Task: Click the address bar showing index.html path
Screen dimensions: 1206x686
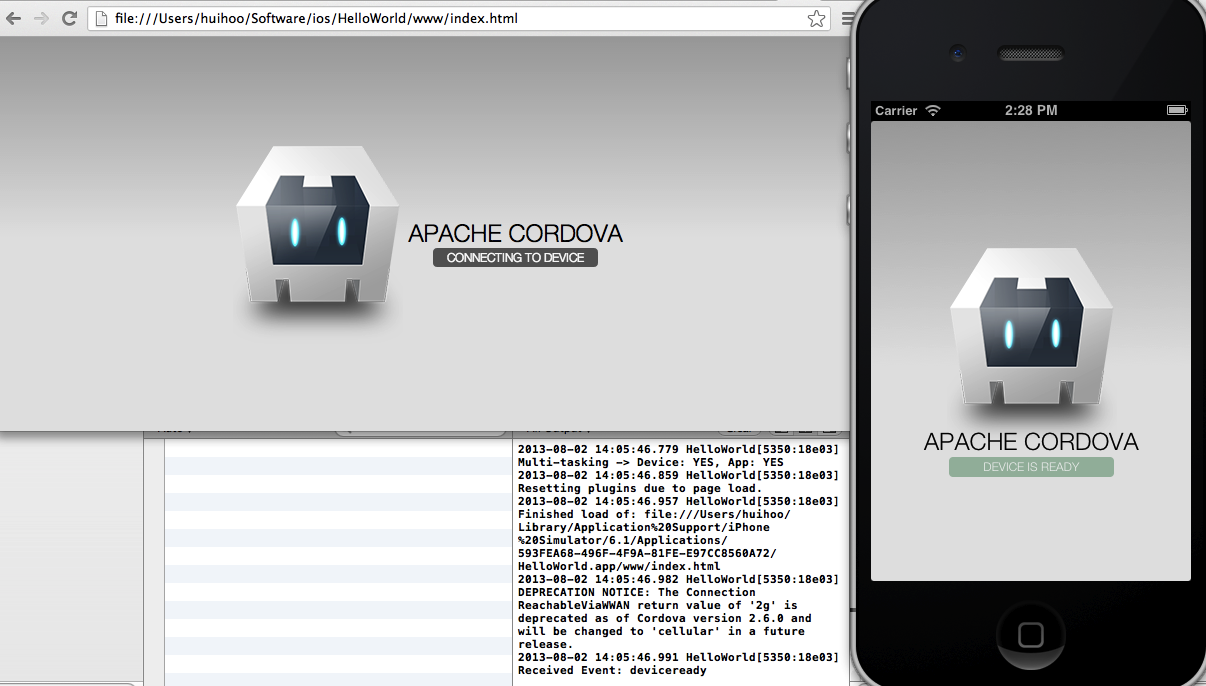Action: (400, 18)
